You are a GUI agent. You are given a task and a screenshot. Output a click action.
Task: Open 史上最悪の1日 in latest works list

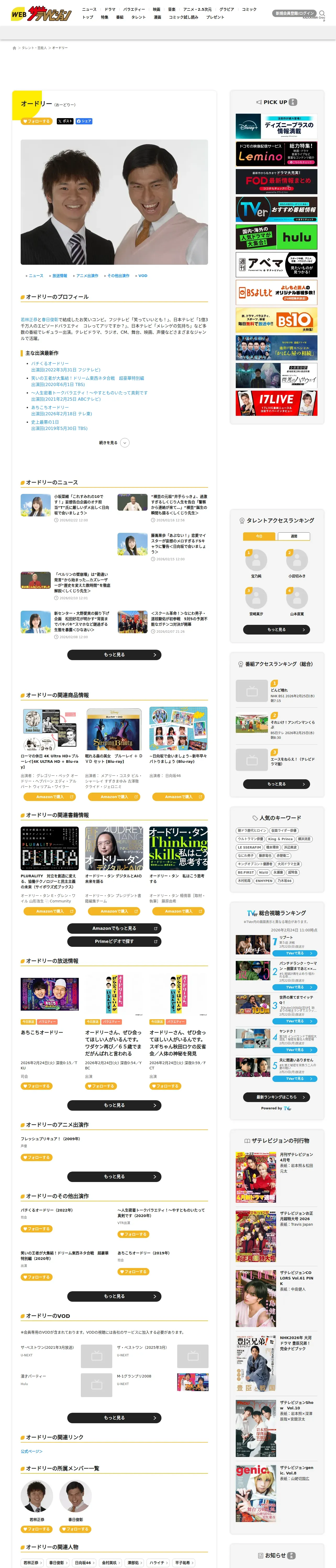(45, 422)
